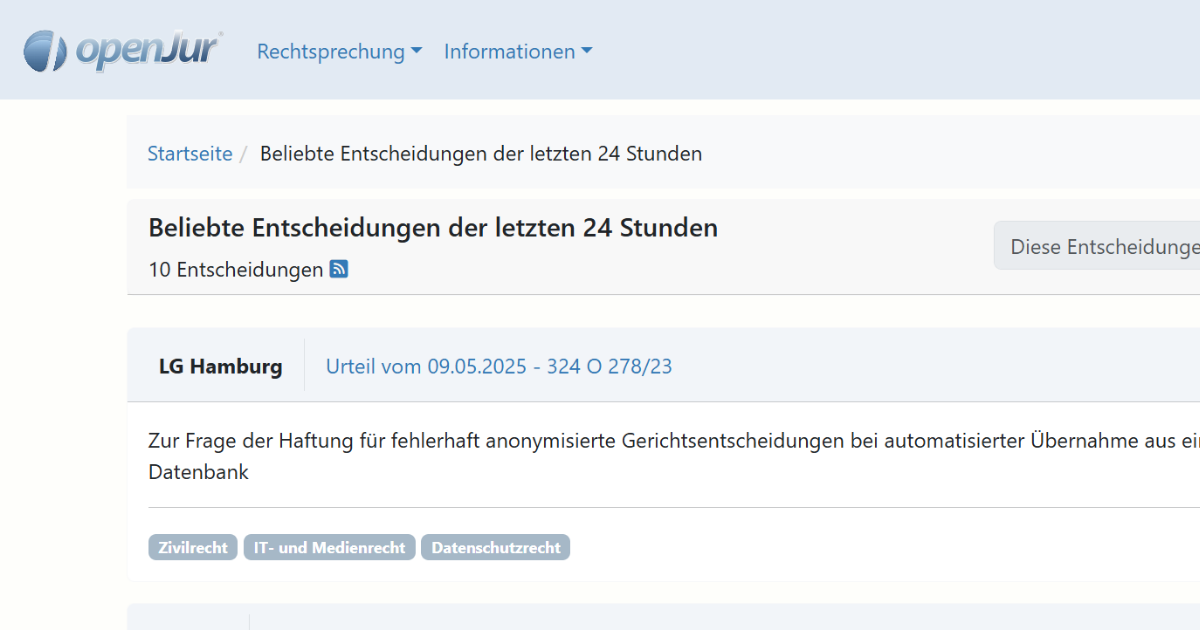Click the breadcrumb text Beliebte Entscheidungen der letzten 24 Stunden
Viewport: 1200px width, 630px height.
(481, 153)
